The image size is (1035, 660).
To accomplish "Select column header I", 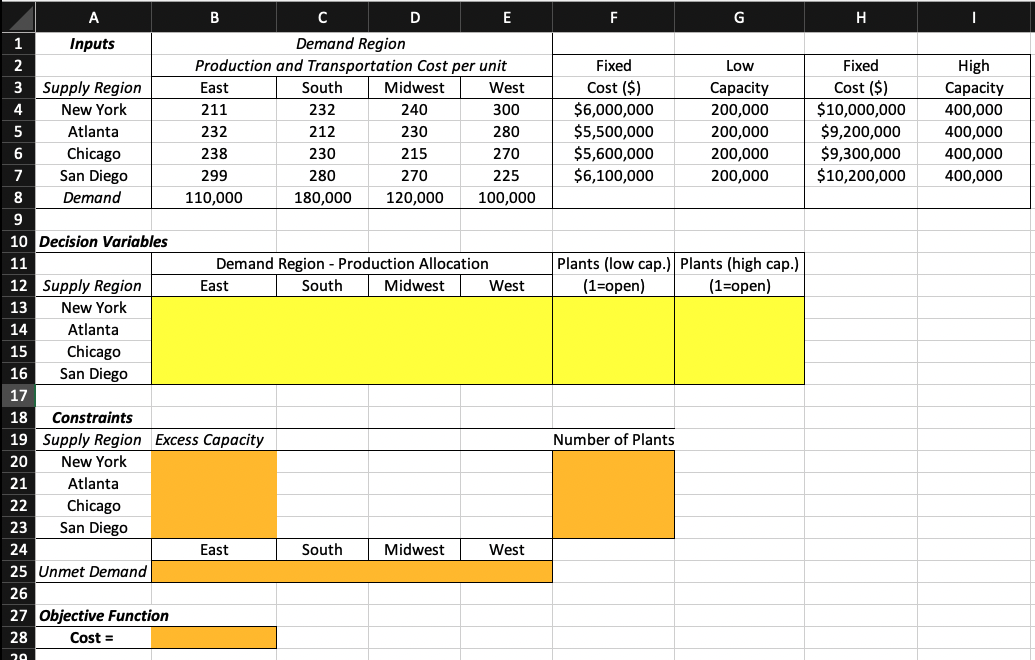I will pos(973,14).
